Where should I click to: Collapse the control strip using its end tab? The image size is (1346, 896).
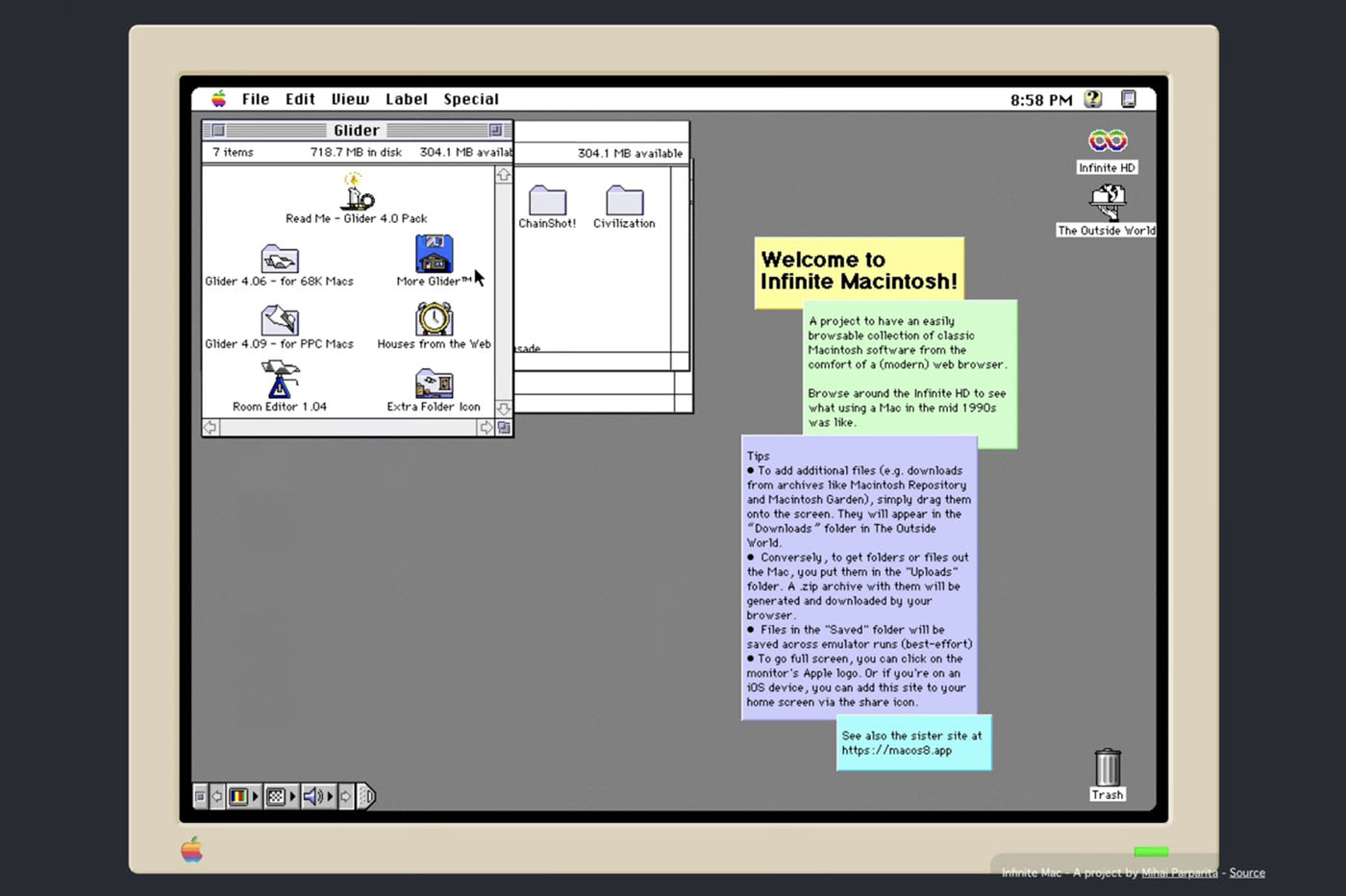366,796
